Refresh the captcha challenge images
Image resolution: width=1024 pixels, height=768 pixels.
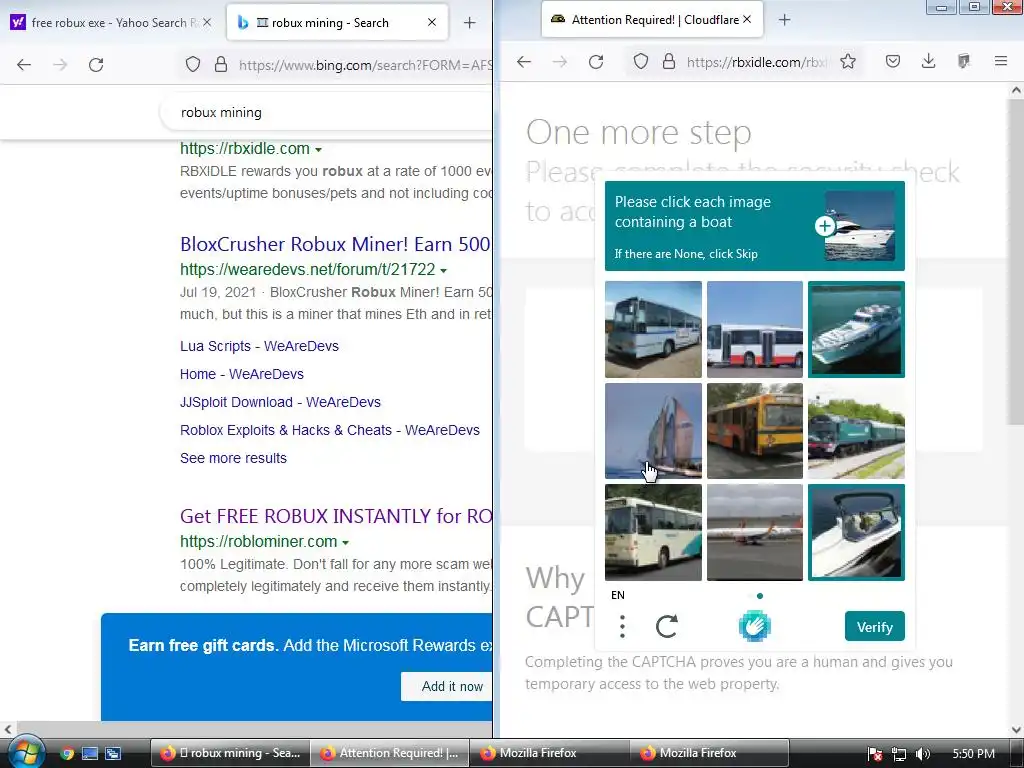pyautogui.click(x=667, y=626)
